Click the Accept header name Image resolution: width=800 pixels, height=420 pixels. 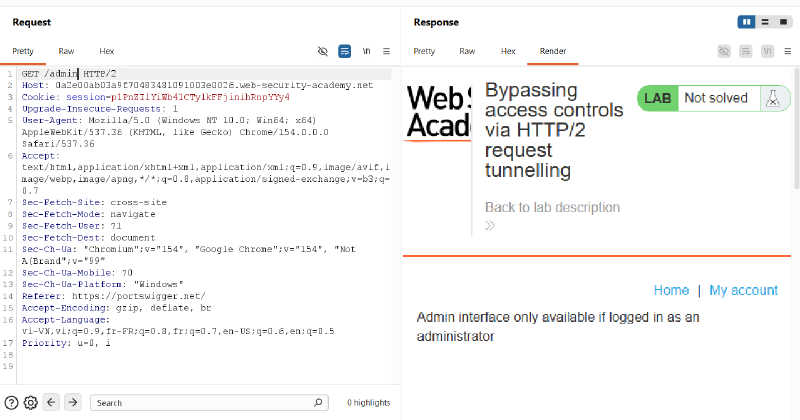tap(40, 156)
